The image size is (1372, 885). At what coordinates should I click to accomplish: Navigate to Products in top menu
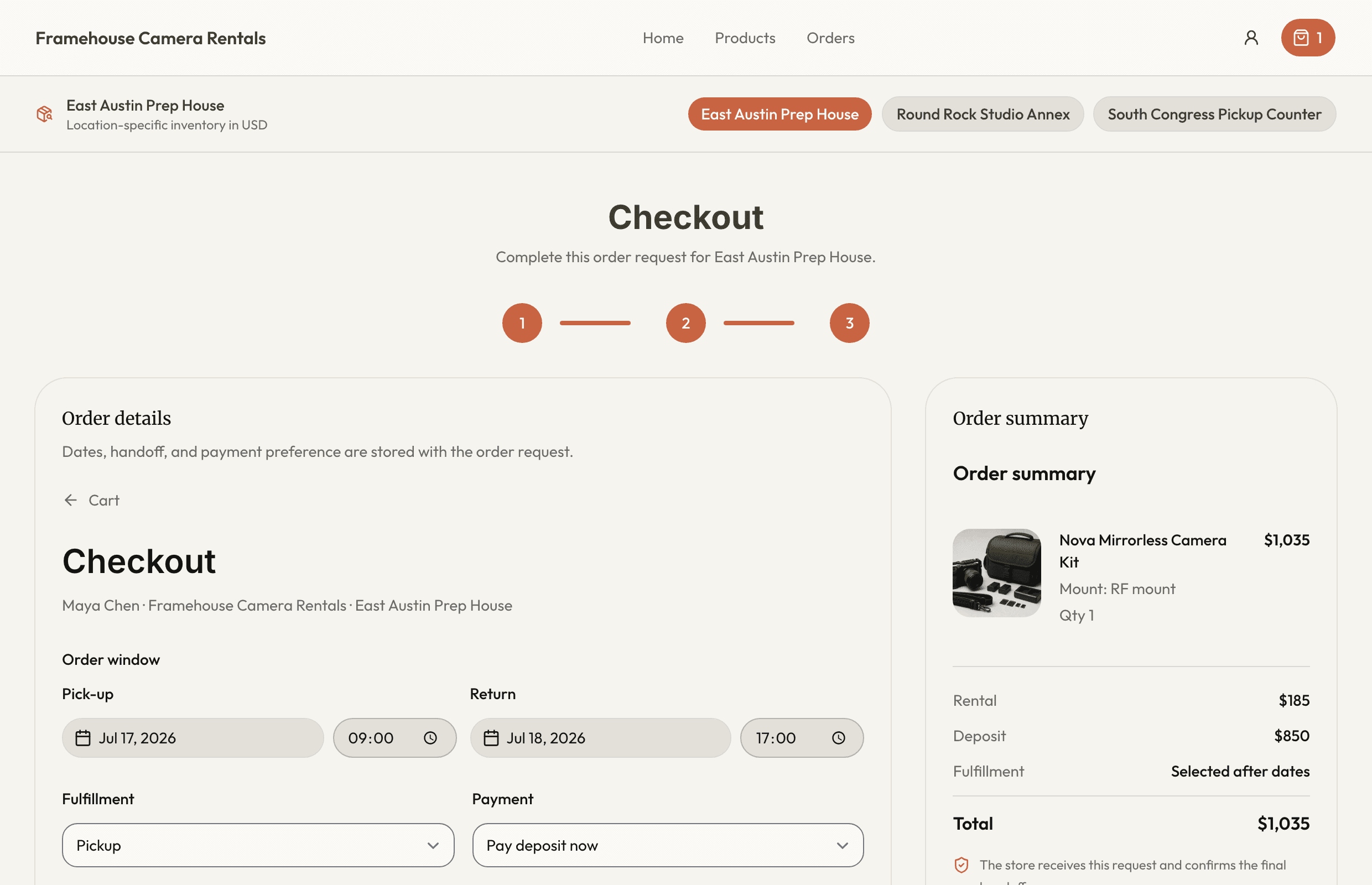(745, 38)
